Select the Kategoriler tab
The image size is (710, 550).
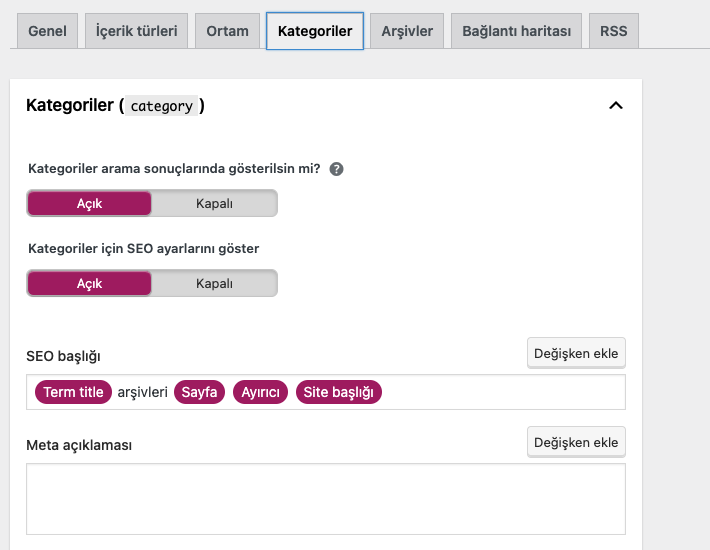(315, 31)
